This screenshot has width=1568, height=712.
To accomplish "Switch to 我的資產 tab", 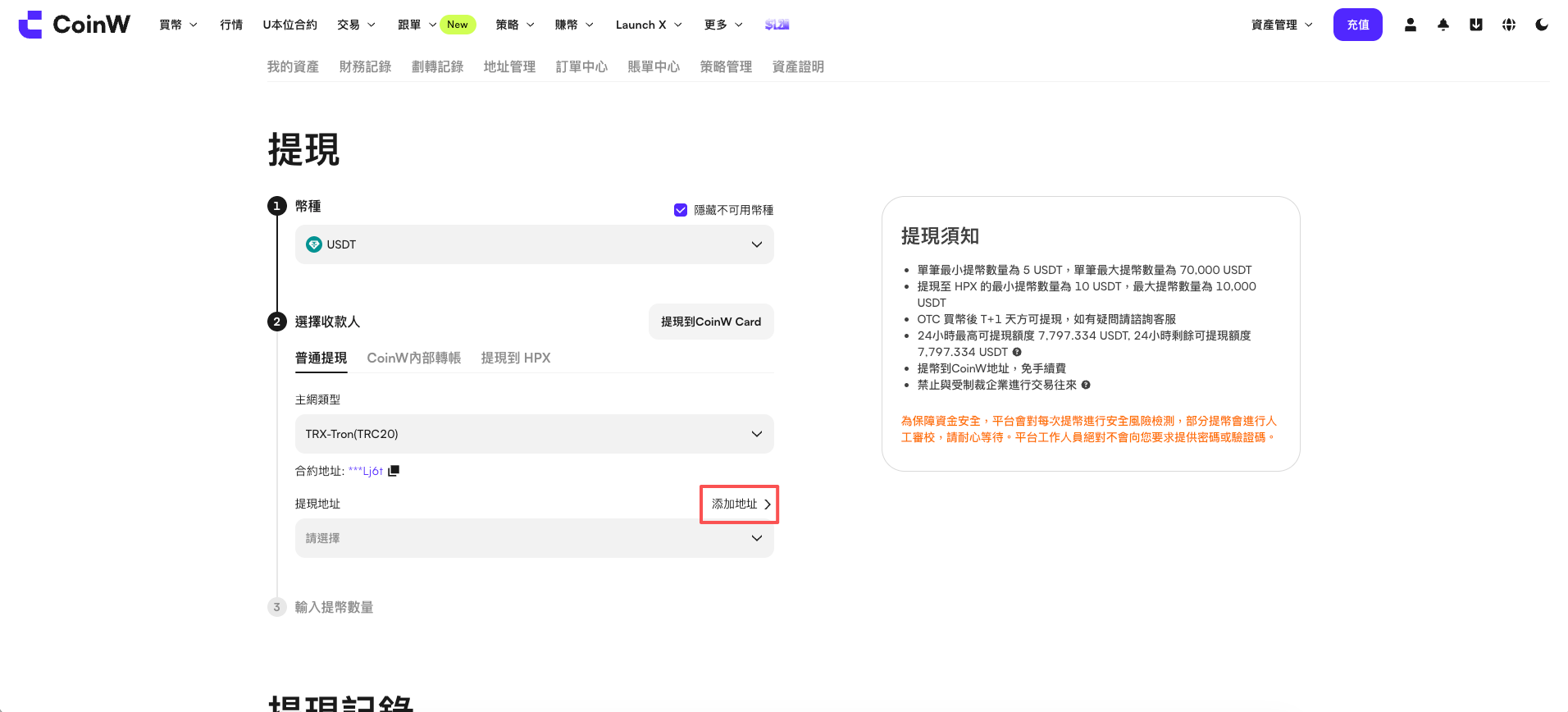I will (x=293, y=66).
